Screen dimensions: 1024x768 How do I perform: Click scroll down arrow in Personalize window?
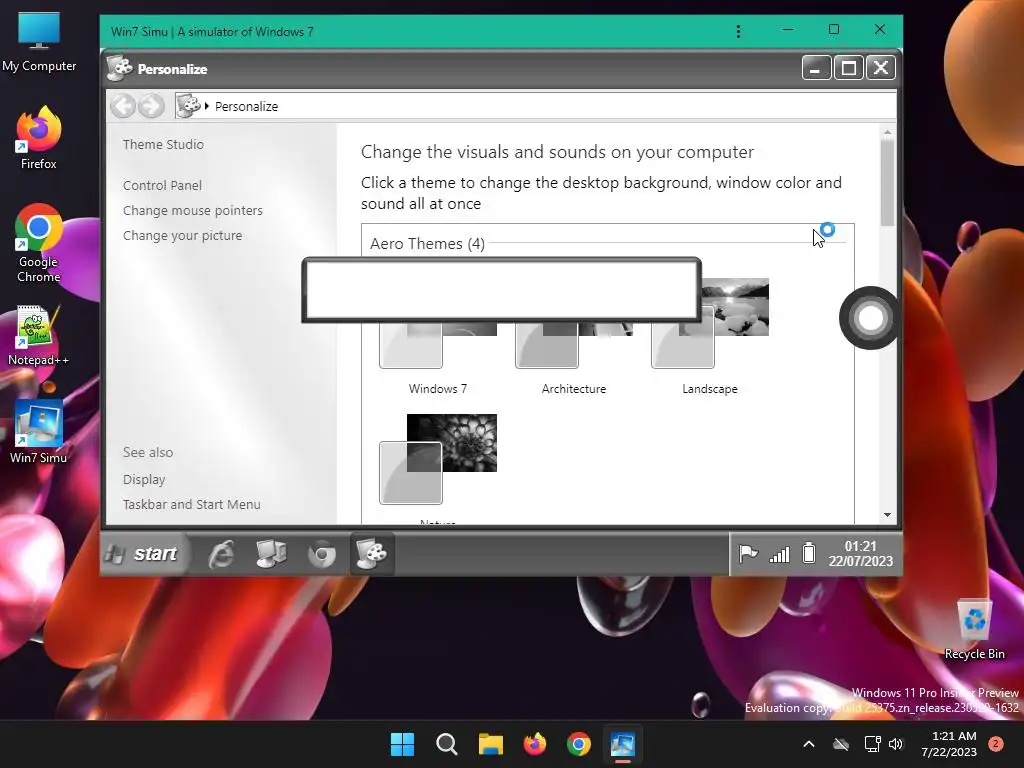[x=887, y=515]
